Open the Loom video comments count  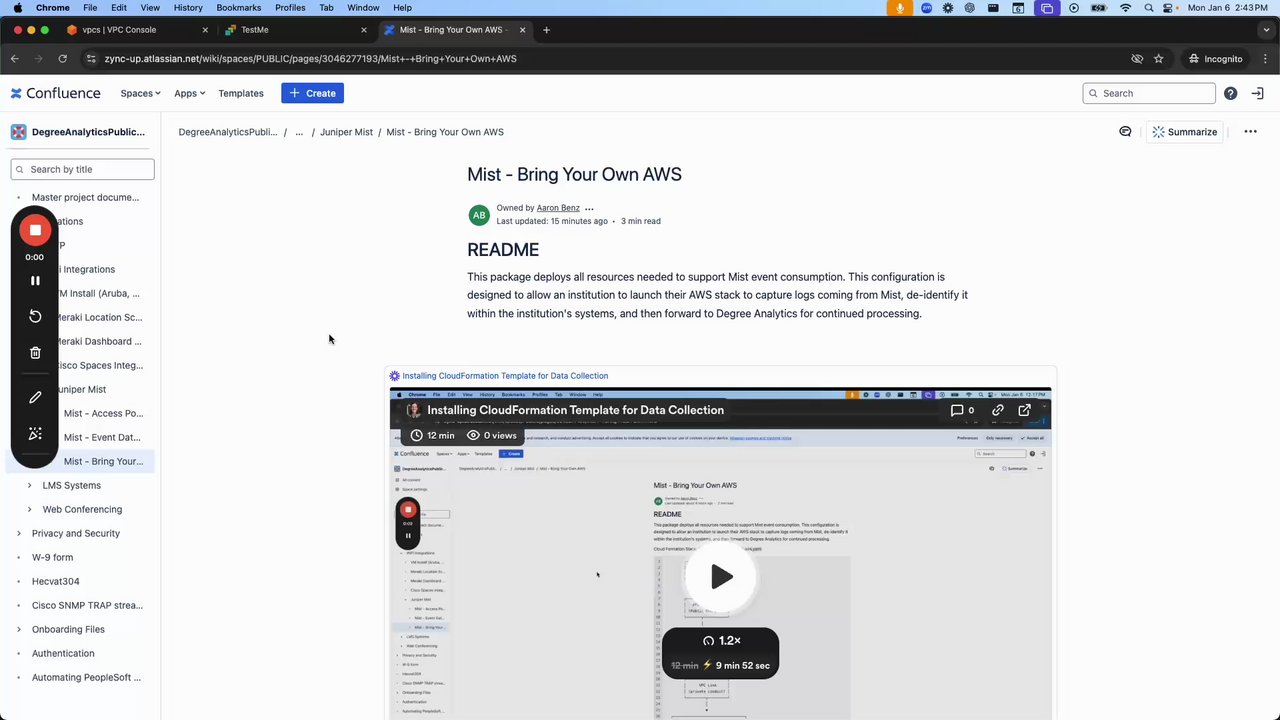coord(963,410)
